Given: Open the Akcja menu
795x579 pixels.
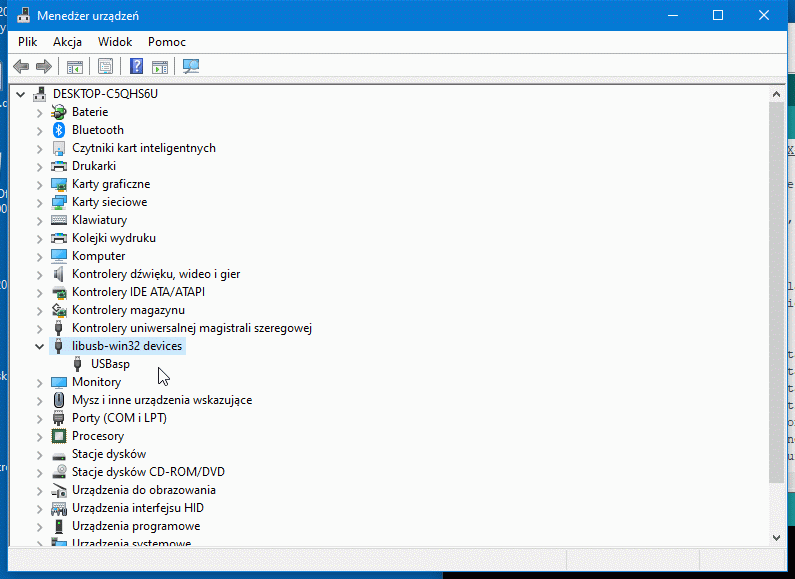Looking at the screenshot, I should [x=67, y=42].
